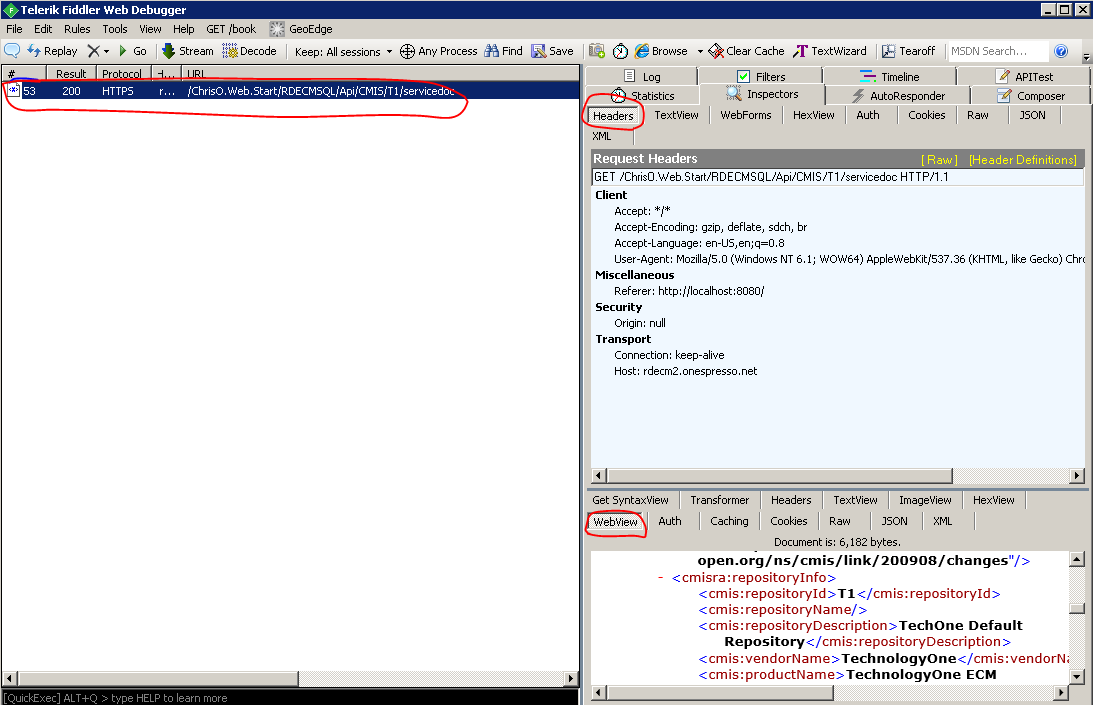Click the camera screenshot icon
The image size is (1093, 705).
click(x=597, y=51)
